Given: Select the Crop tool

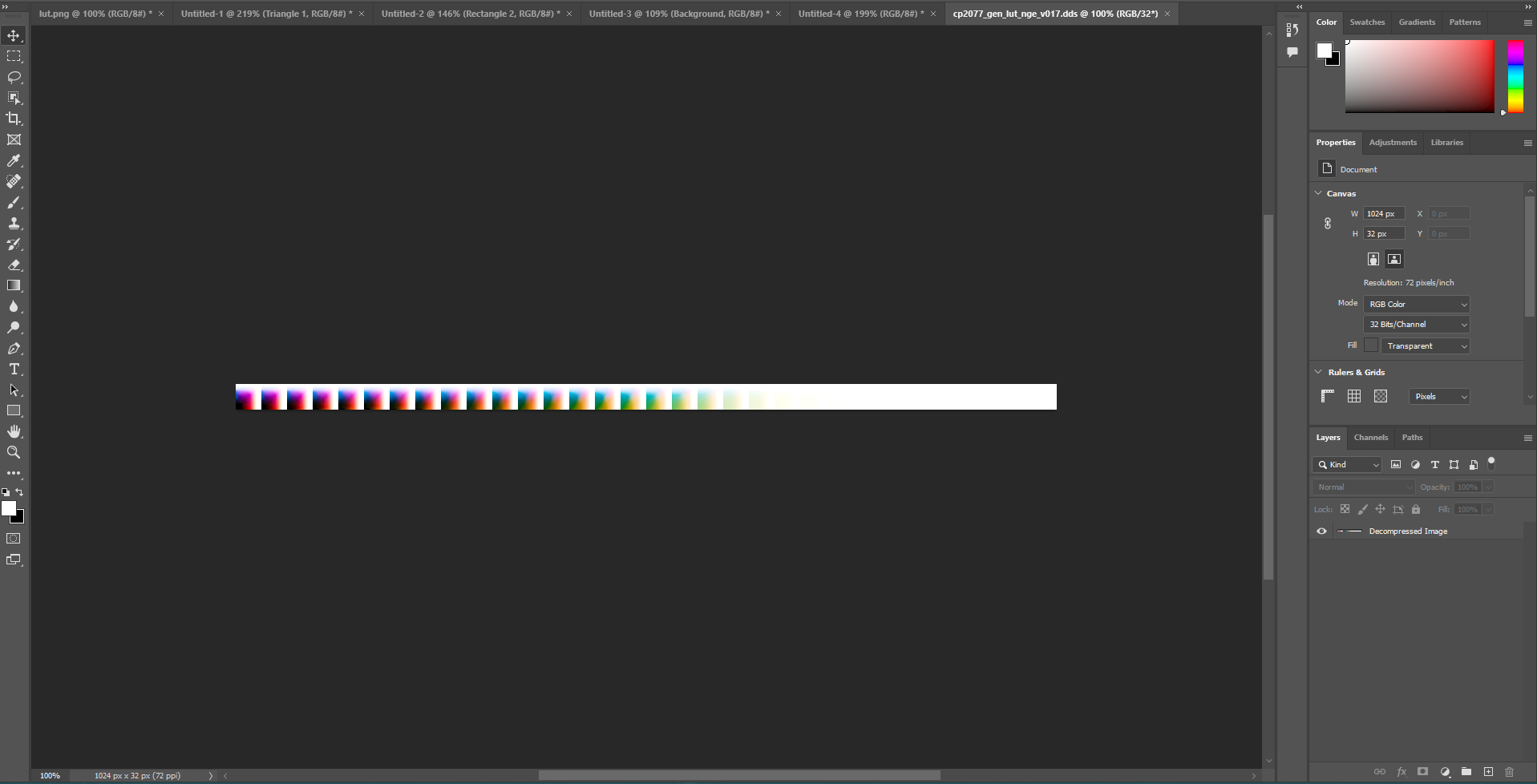Looking at the screenshot, I should click(14, 119).
